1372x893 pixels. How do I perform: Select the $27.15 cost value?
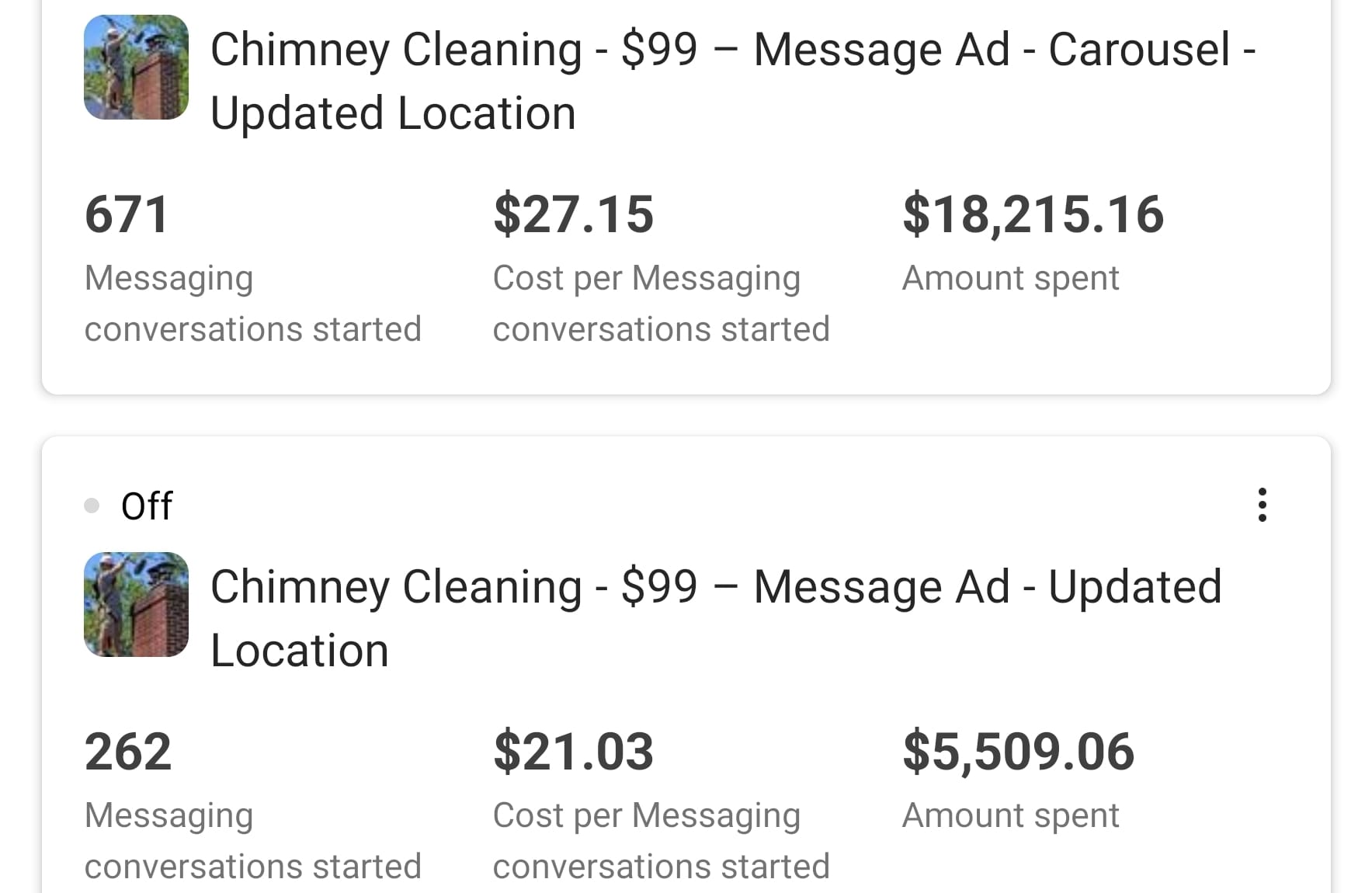coord(573,214)
